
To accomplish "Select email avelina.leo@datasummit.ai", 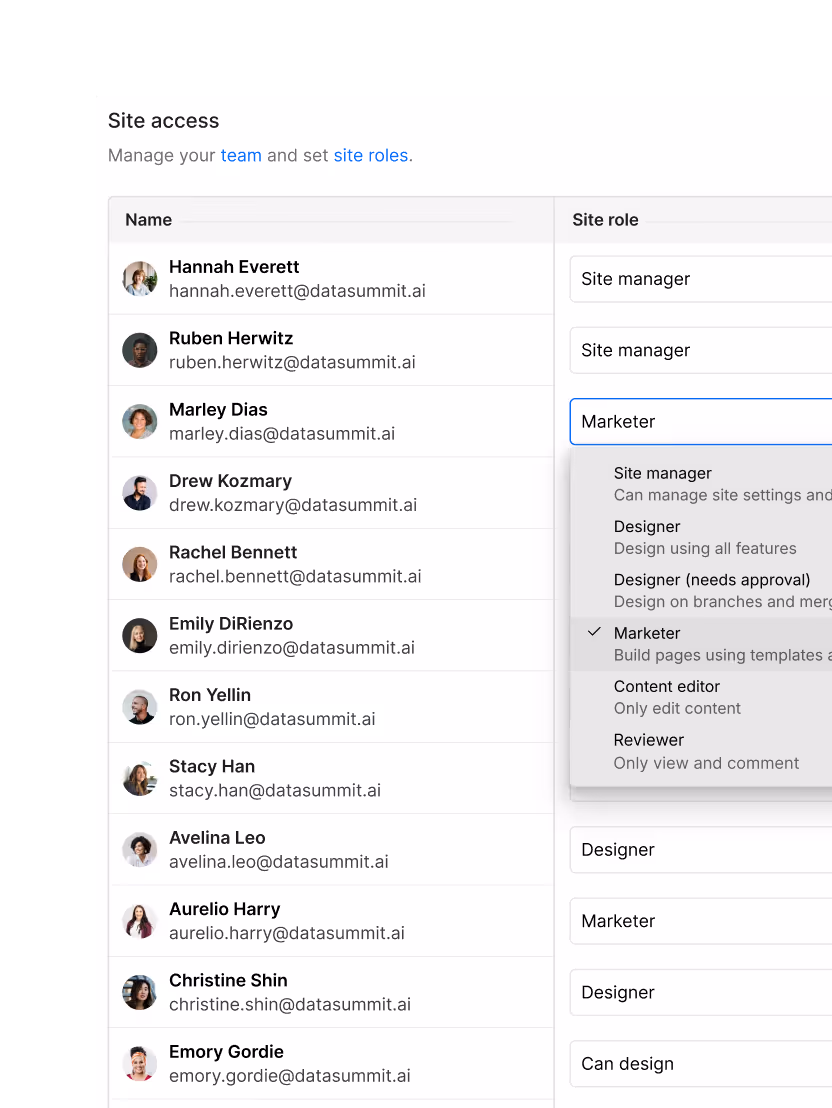I will pos(279,862).
